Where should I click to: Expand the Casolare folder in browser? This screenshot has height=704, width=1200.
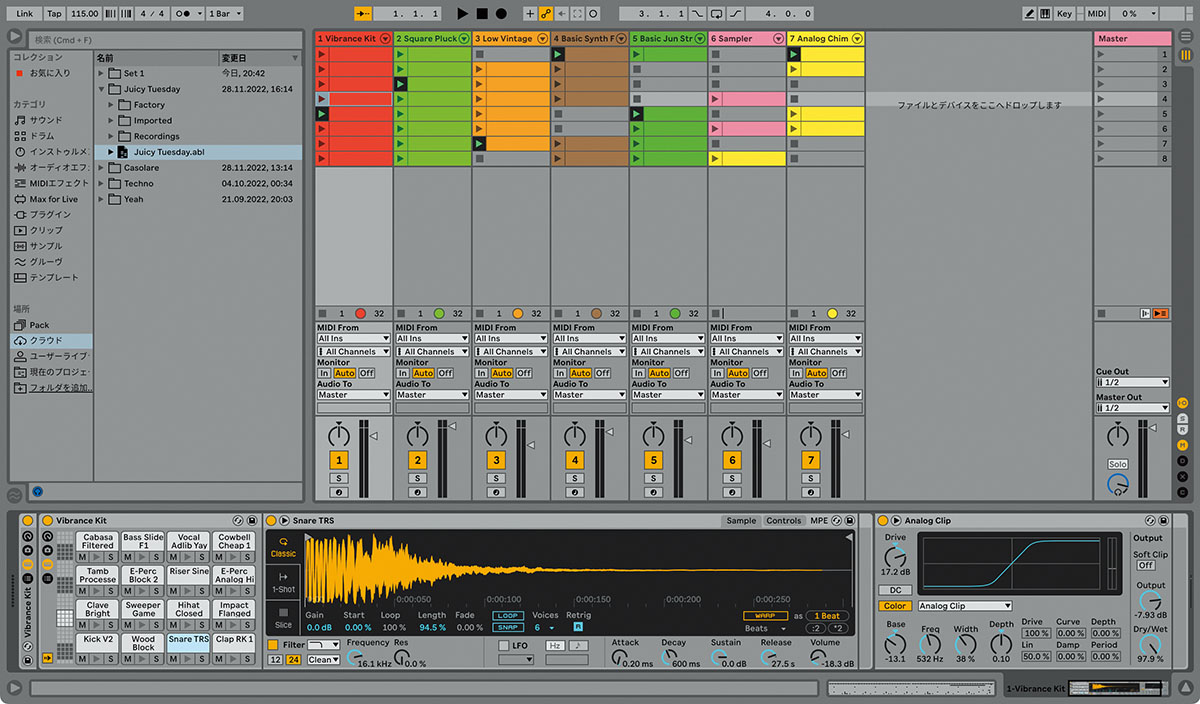102,168
